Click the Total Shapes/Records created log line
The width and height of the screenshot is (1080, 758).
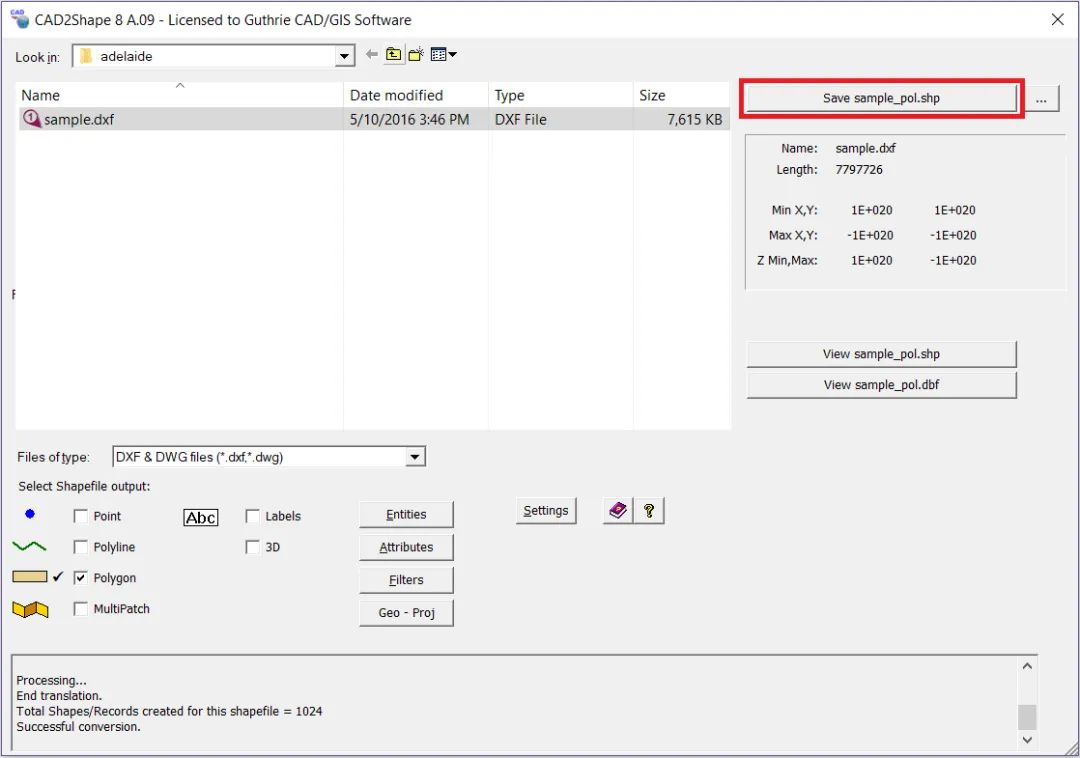(169, 711)
